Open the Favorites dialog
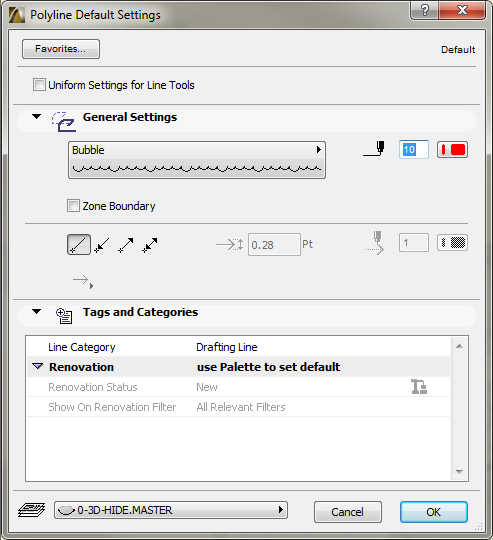The width and height of the screenshot is (493, 540). point(61,49)
